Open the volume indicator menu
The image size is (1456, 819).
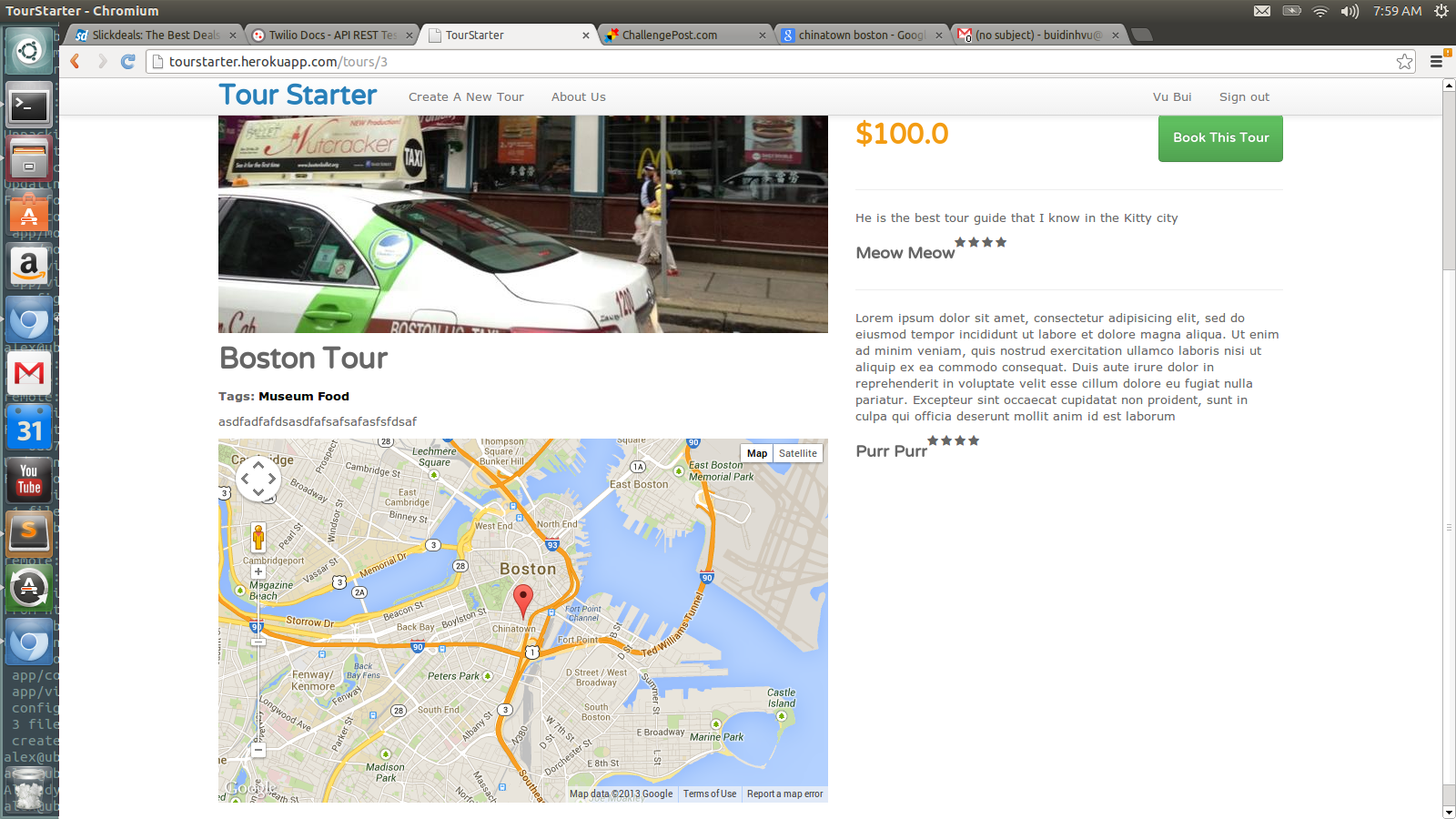point(1350,11)
